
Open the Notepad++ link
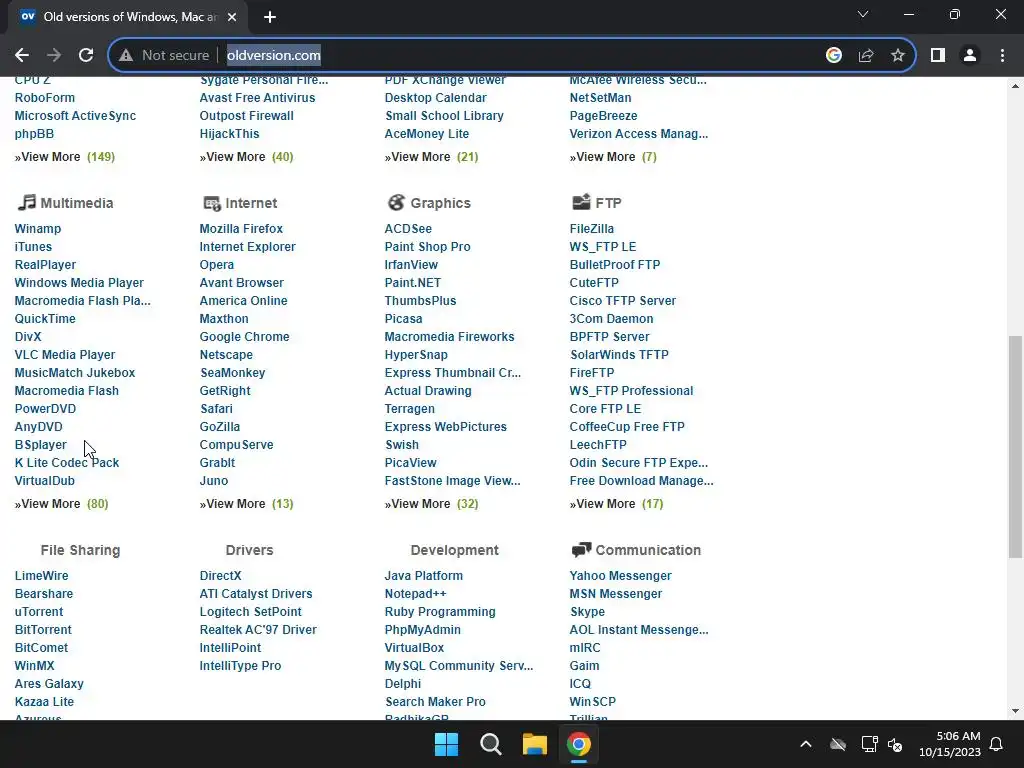tap(415, 594)
